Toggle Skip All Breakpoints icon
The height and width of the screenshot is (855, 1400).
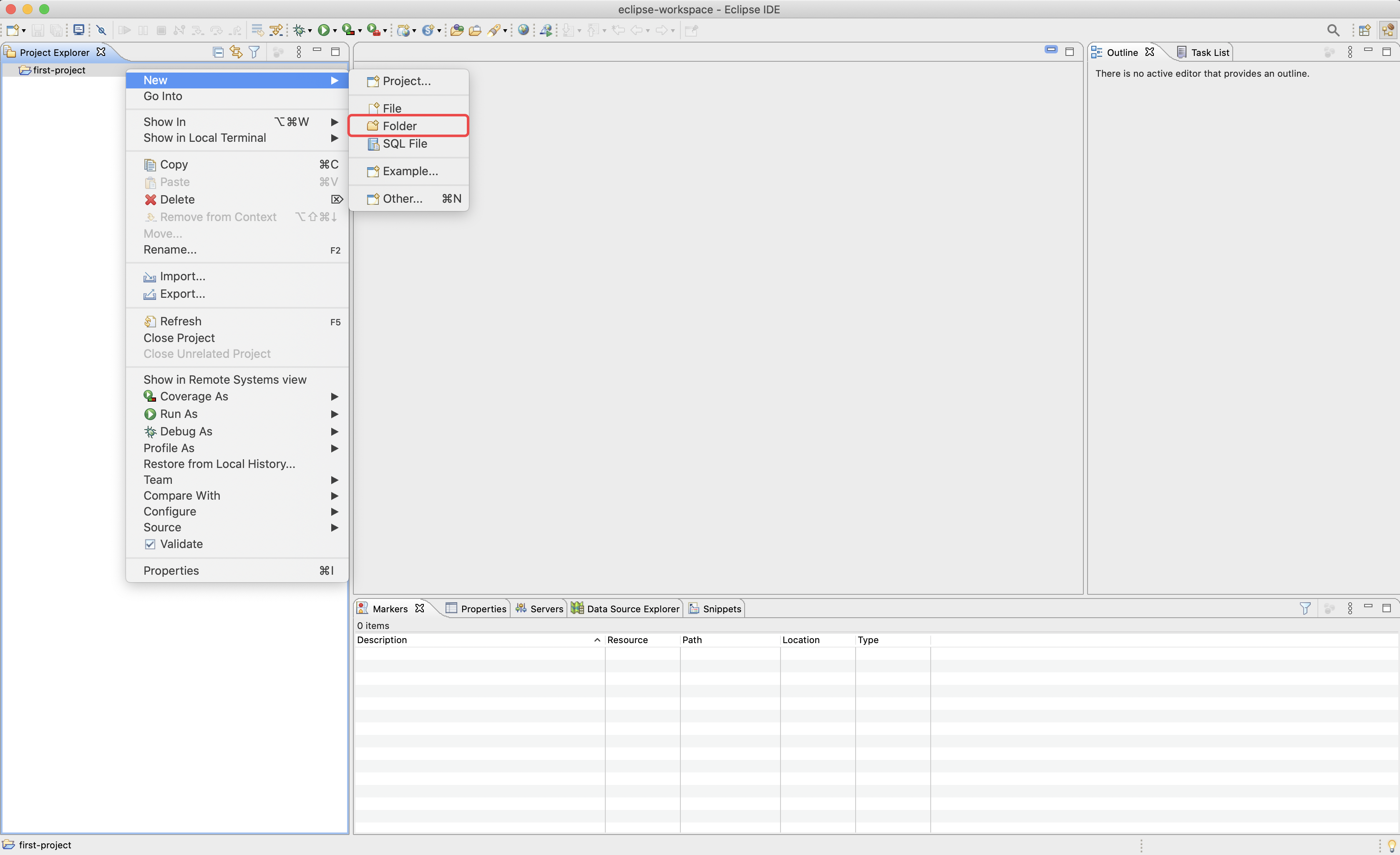click(x=102, y=30)
